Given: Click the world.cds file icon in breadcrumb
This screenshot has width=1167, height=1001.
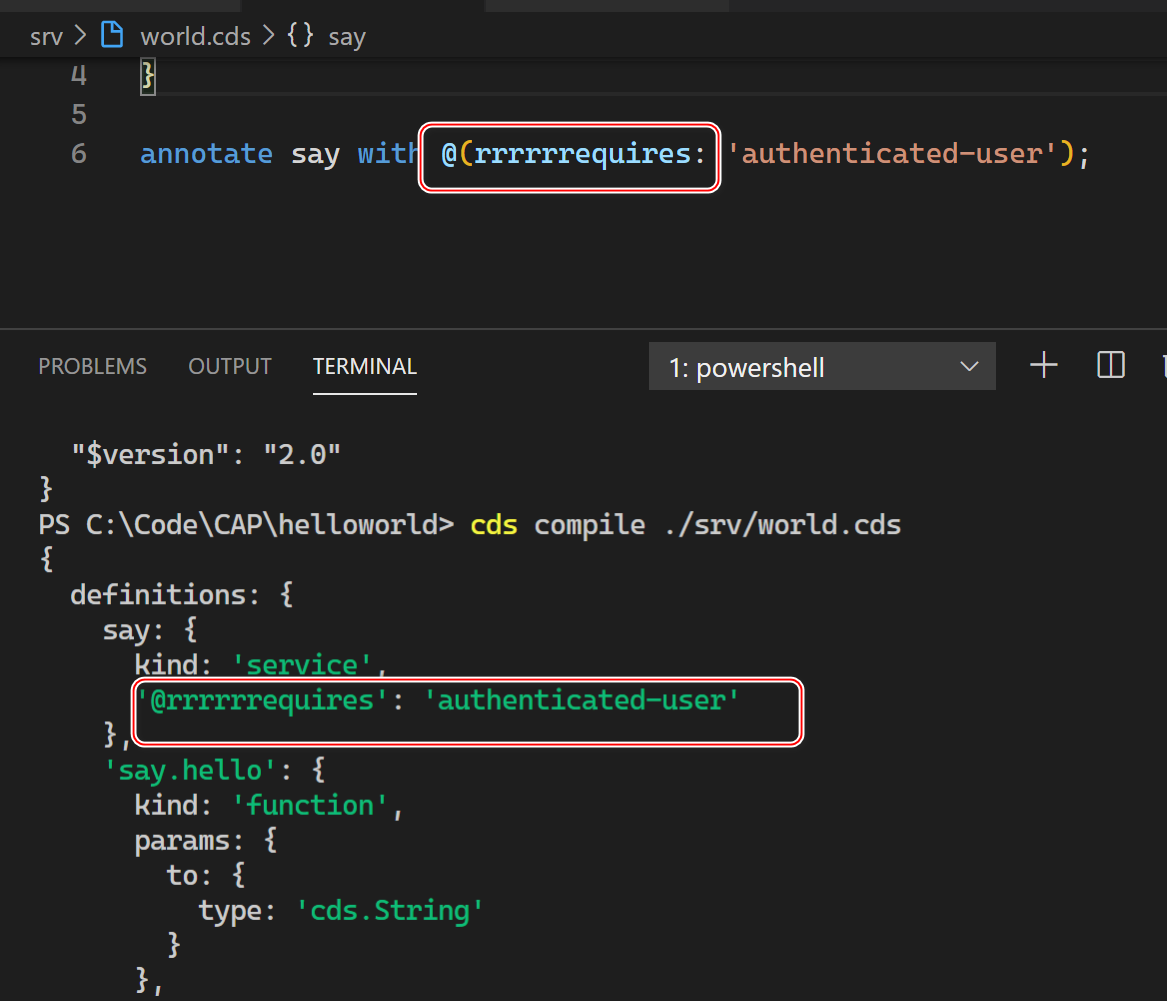Looking at the screenshot, I should pos(112,35).
